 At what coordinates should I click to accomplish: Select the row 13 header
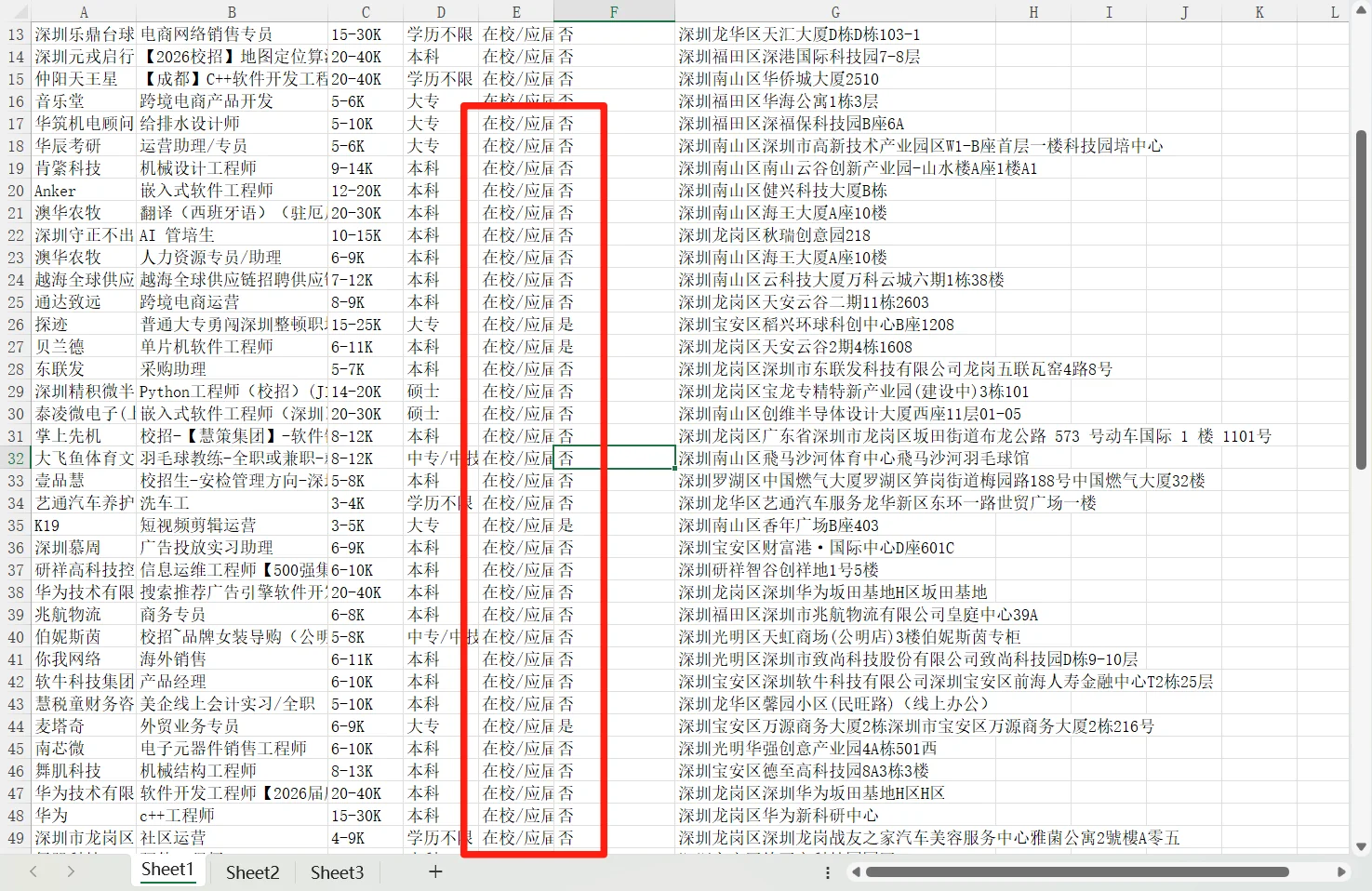(x=16, y=34)
